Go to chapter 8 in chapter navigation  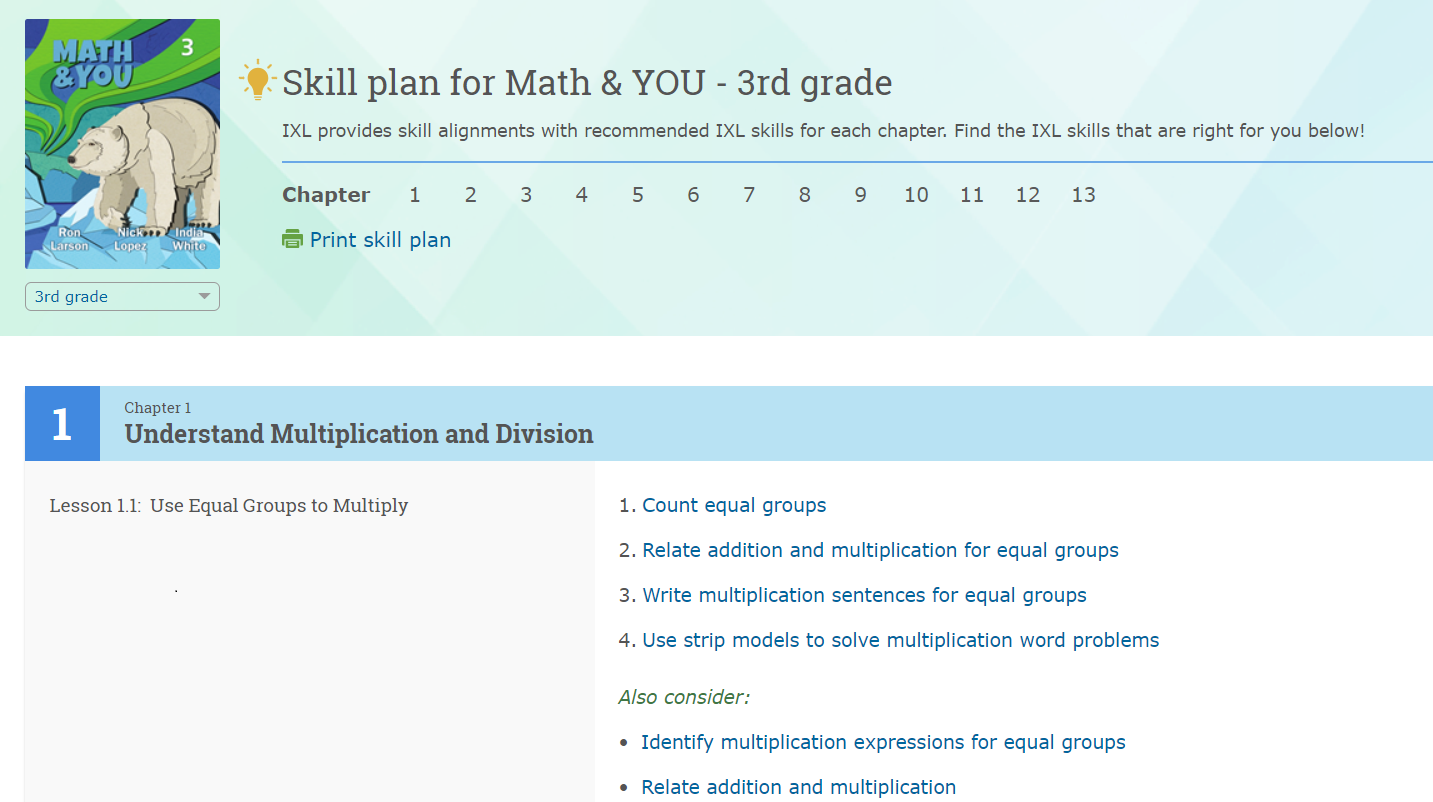[x=804, y=195]
